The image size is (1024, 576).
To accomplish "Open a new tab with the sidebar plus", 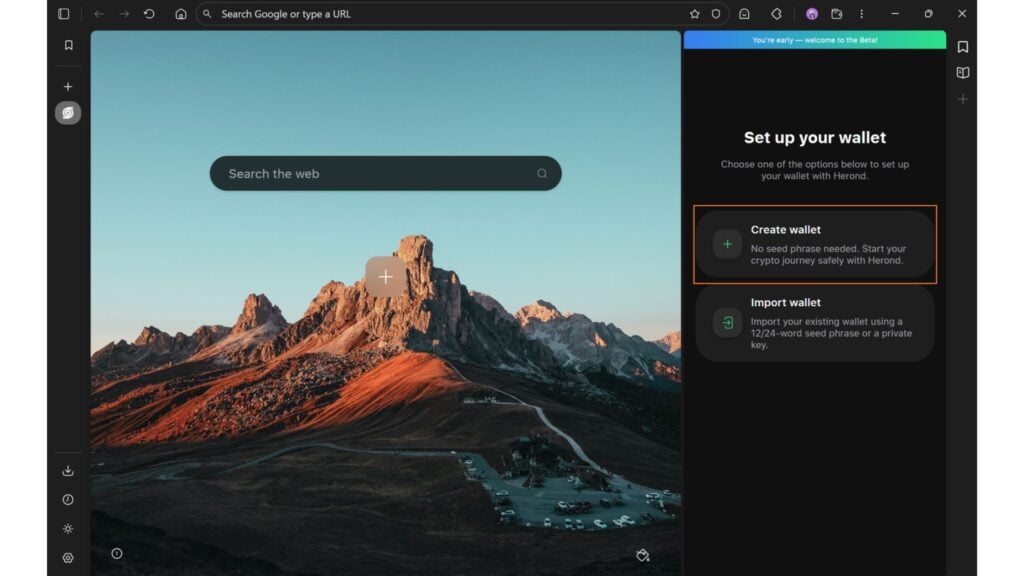I will click(67, 86).
